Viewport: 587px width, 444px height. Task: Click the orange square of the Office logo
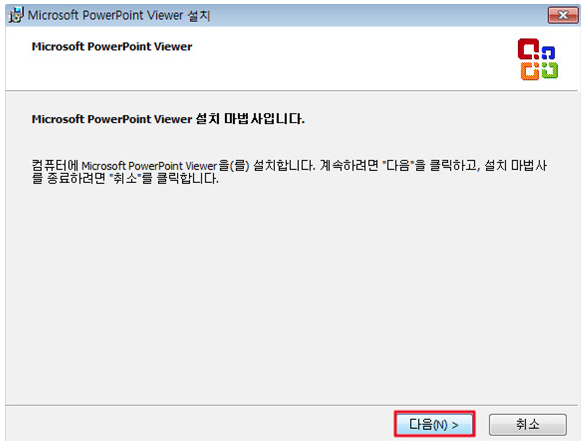[x=530, y=71]
